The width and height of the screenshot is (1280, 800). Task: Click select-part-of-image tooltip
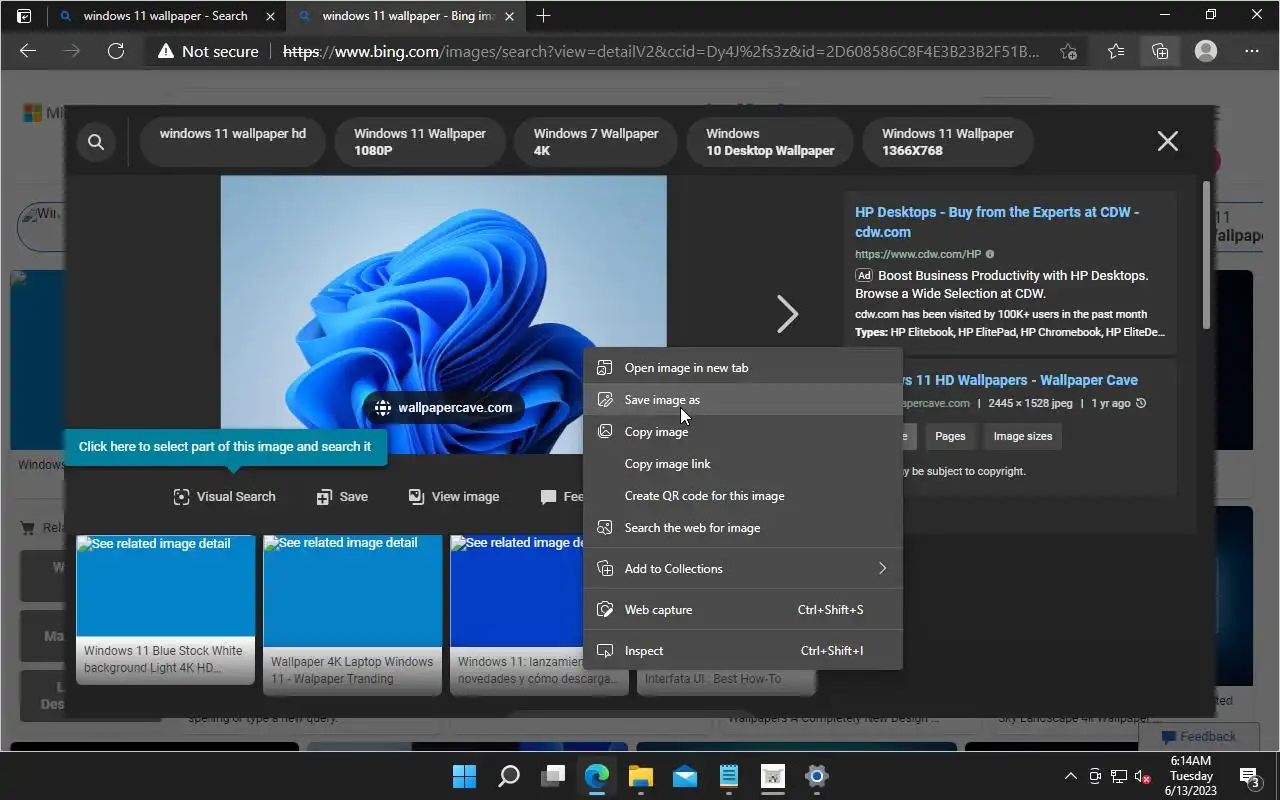click(225, 447)
